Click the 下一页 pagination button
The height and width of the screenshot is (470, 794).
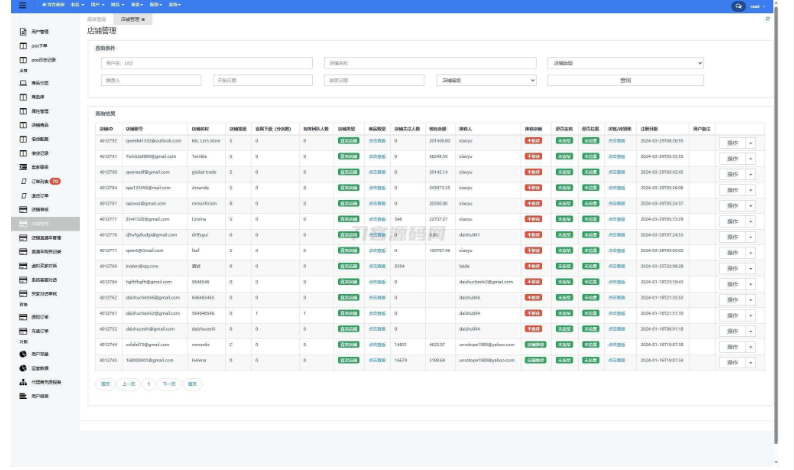pyautogui.click(x=169, y=384)
